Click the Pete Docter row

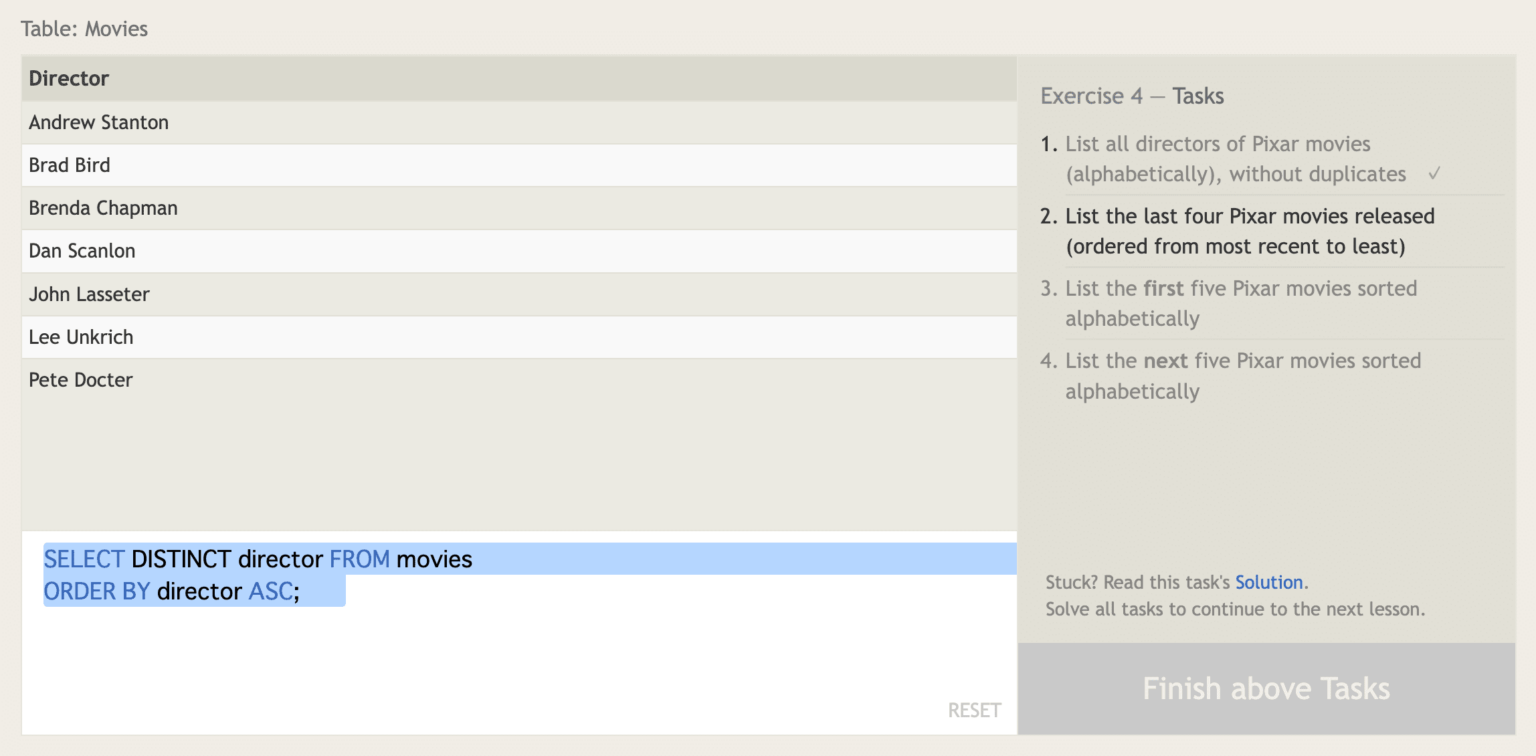[81, 380]
